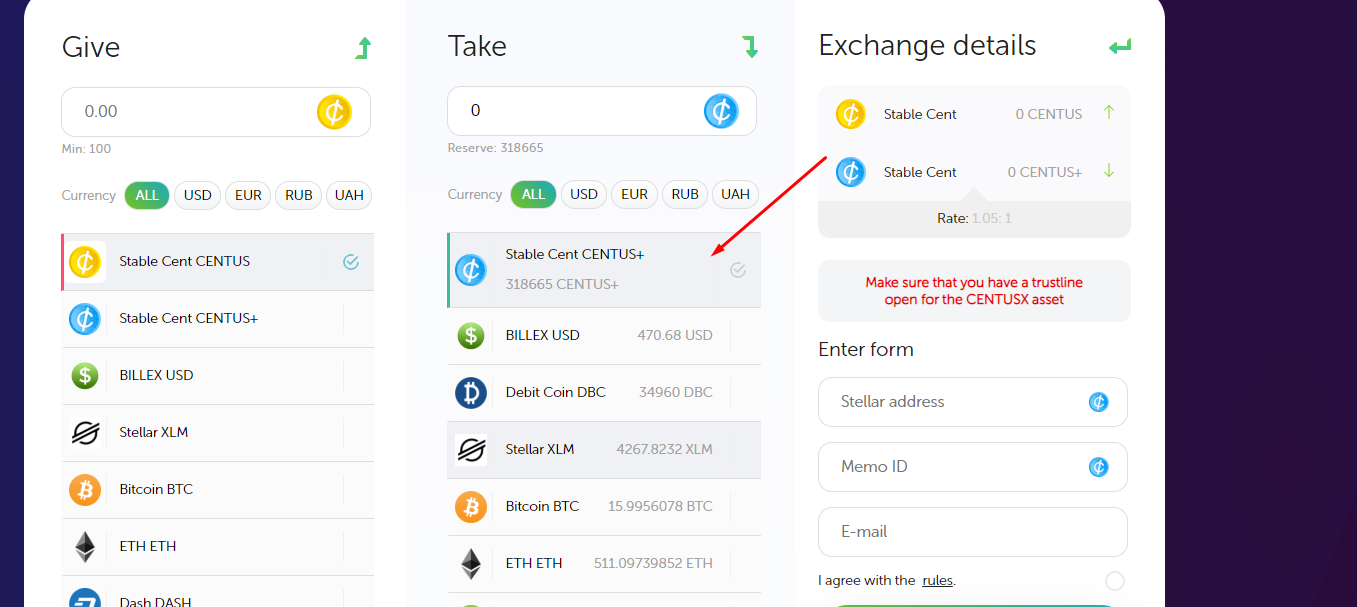Click blue coin icon in Exchange details summary
1357x607 pixels.
pos(850,172)
